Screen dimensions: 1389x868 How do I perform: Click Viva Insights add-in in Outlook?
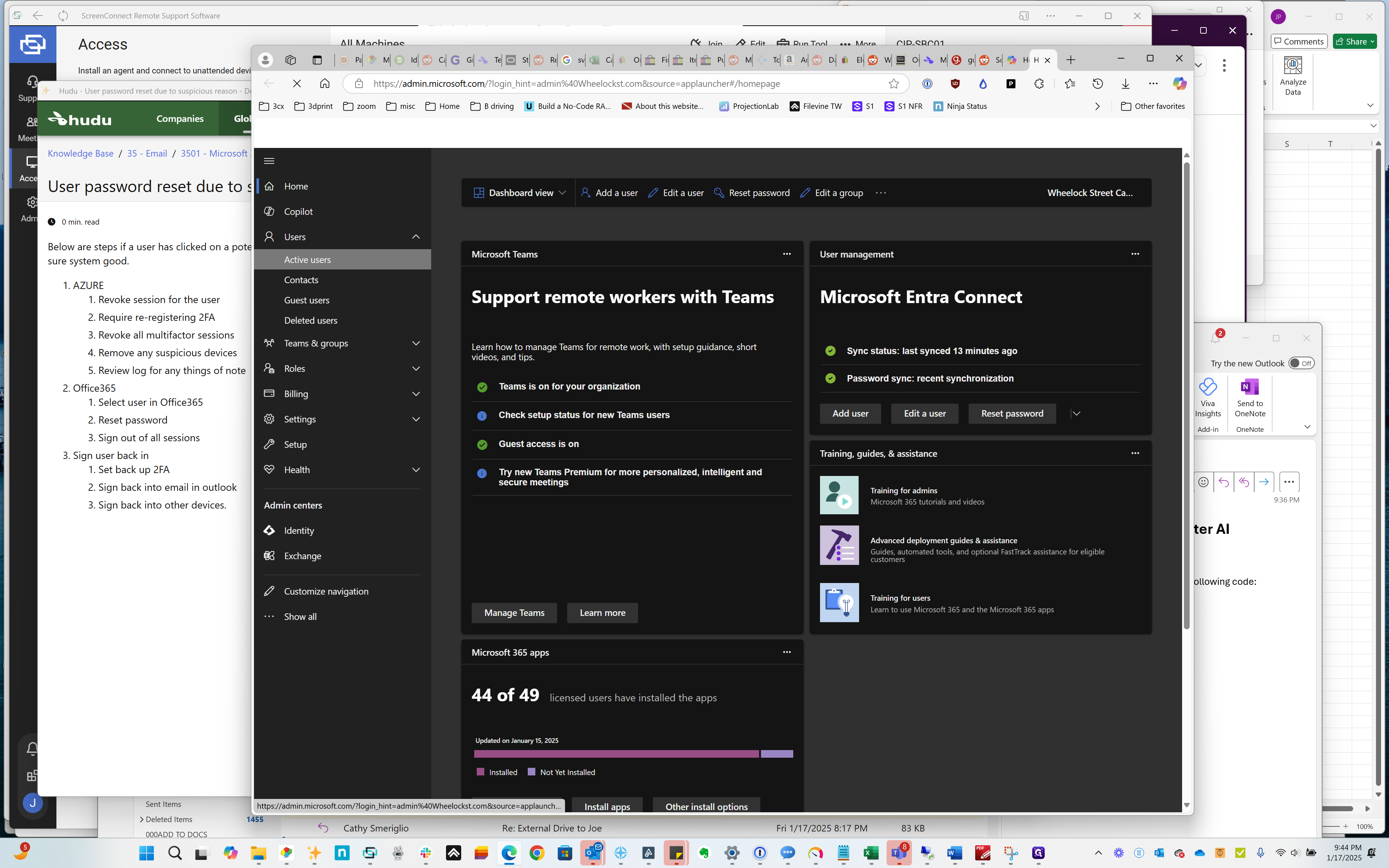[x=1208, y=398]
